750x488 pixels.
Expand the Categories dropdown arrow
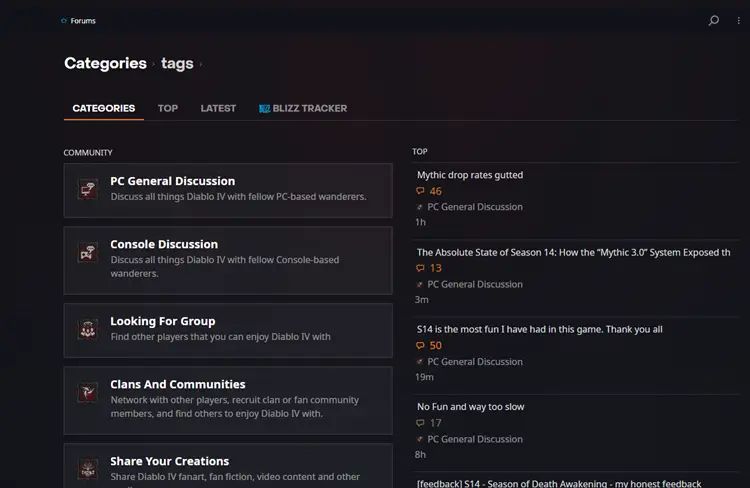154,64
